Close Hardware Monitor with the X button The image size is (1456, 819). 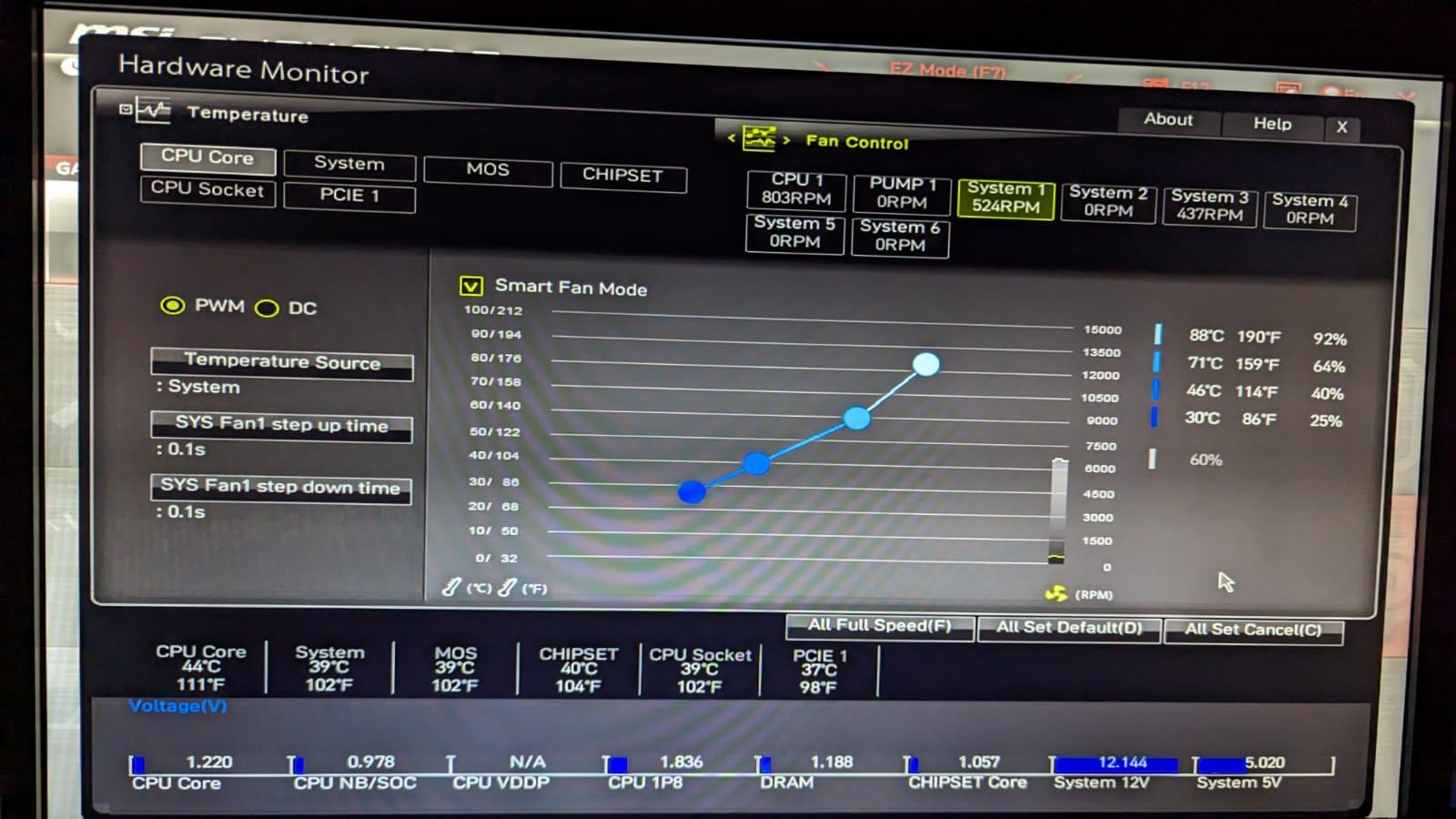1341,127
